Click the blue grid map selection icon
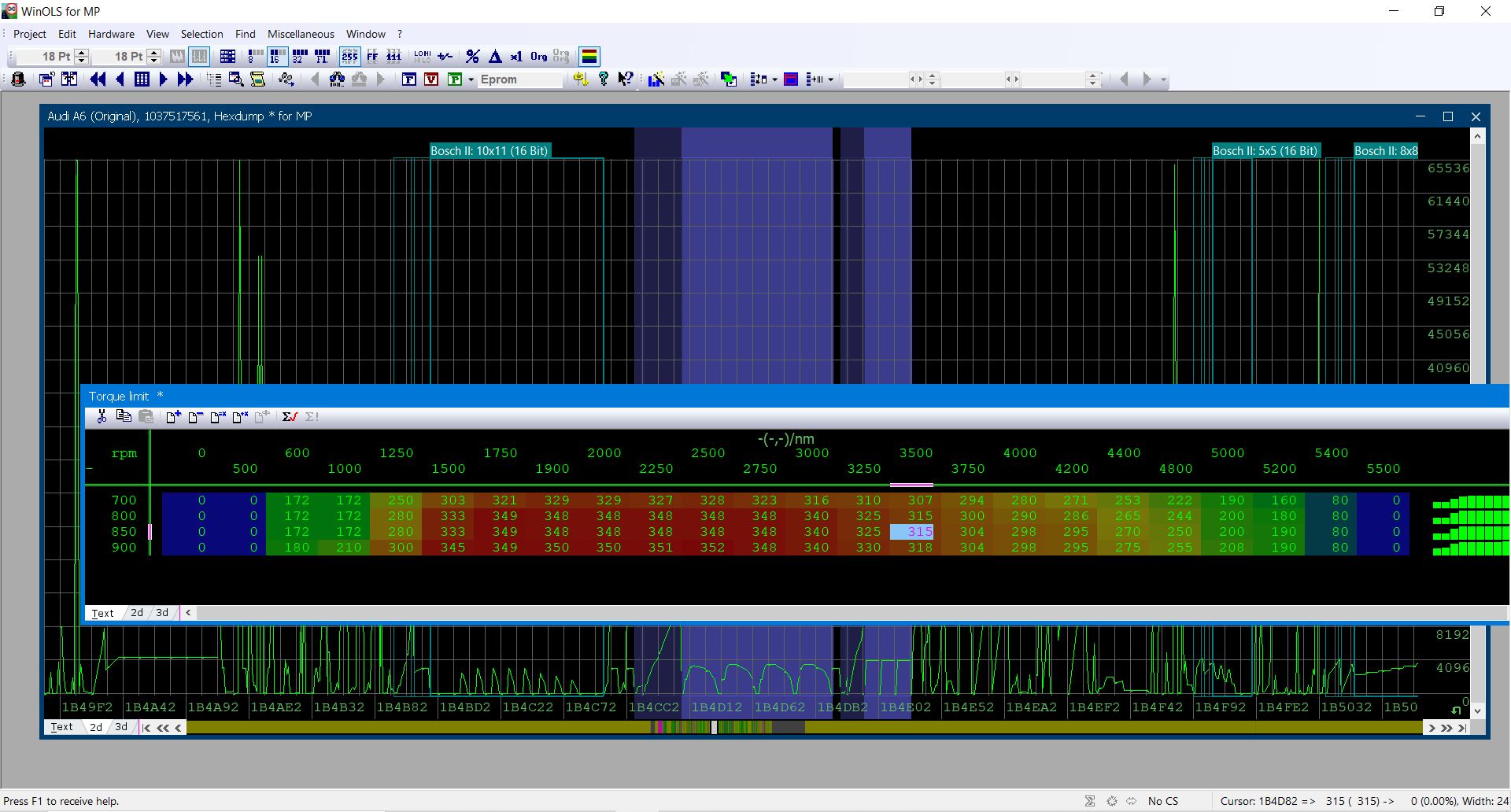The height and width of the screenshot is (812, 1511). click(142, 79)
